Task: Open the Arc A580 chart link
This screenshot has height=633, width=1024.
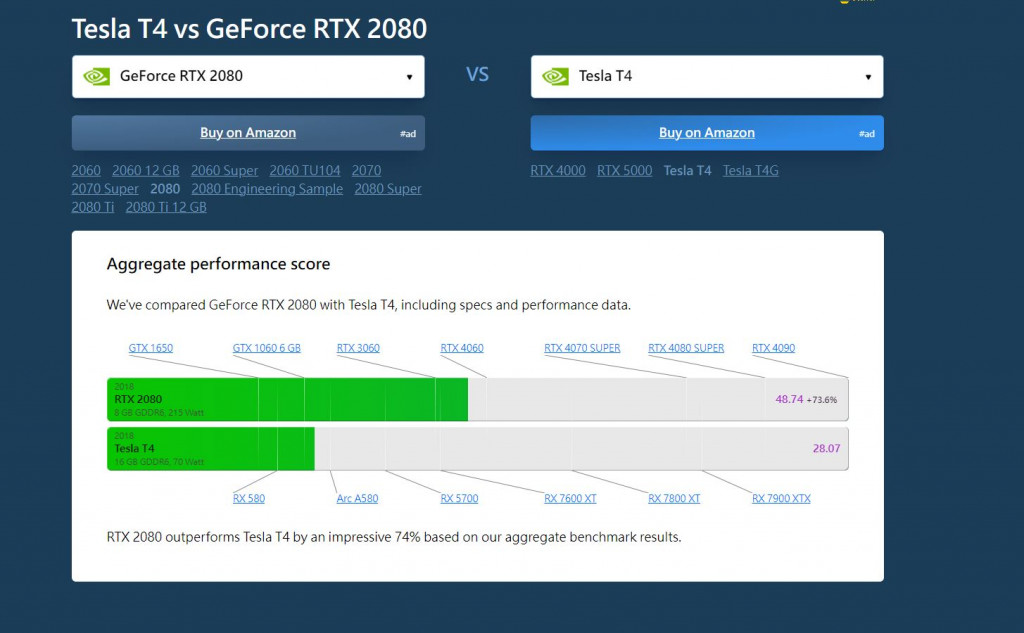Action: (x=357, y=498)
